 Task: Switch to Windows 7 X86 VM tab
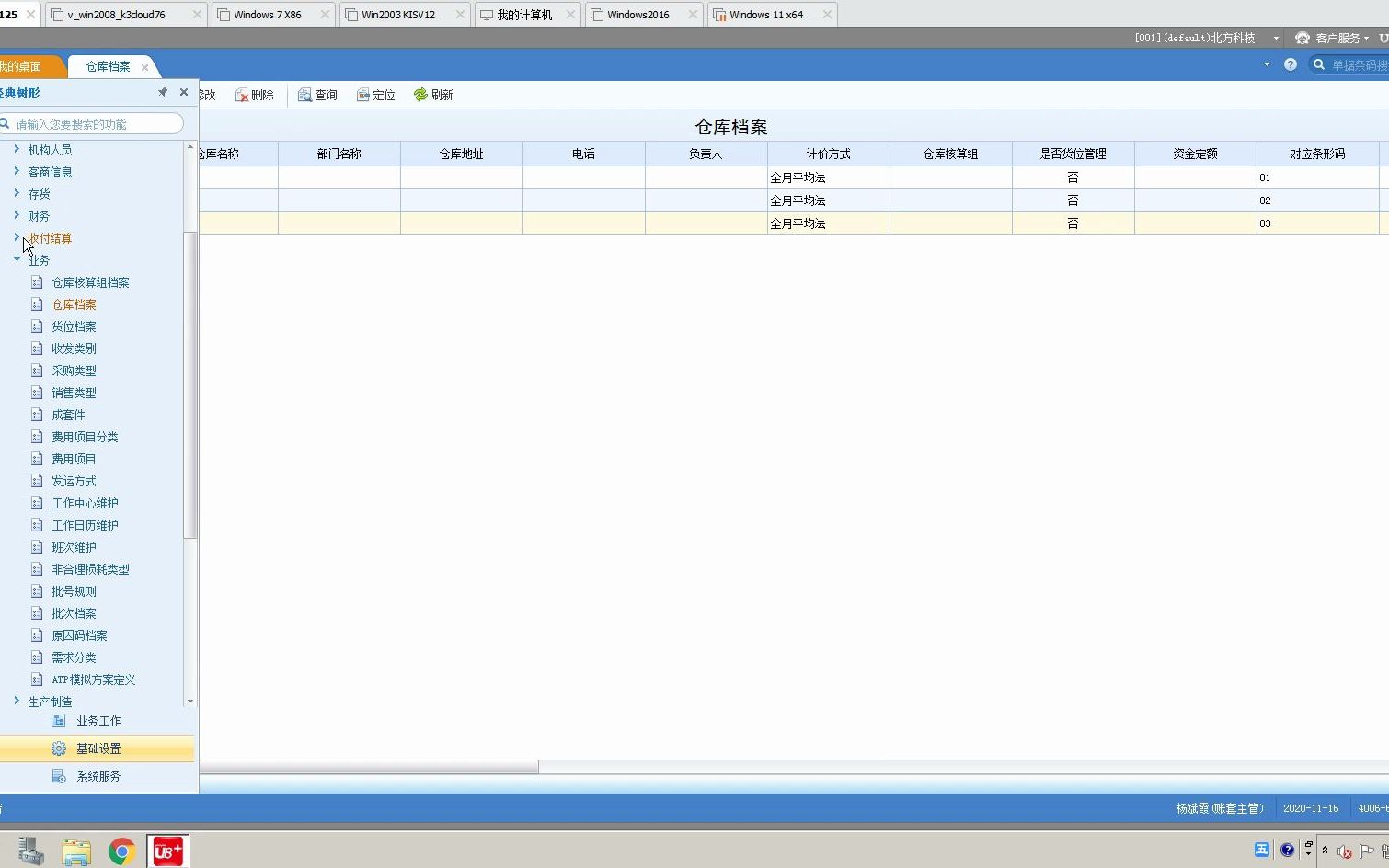pyautogui.click(x=267, y=15)
